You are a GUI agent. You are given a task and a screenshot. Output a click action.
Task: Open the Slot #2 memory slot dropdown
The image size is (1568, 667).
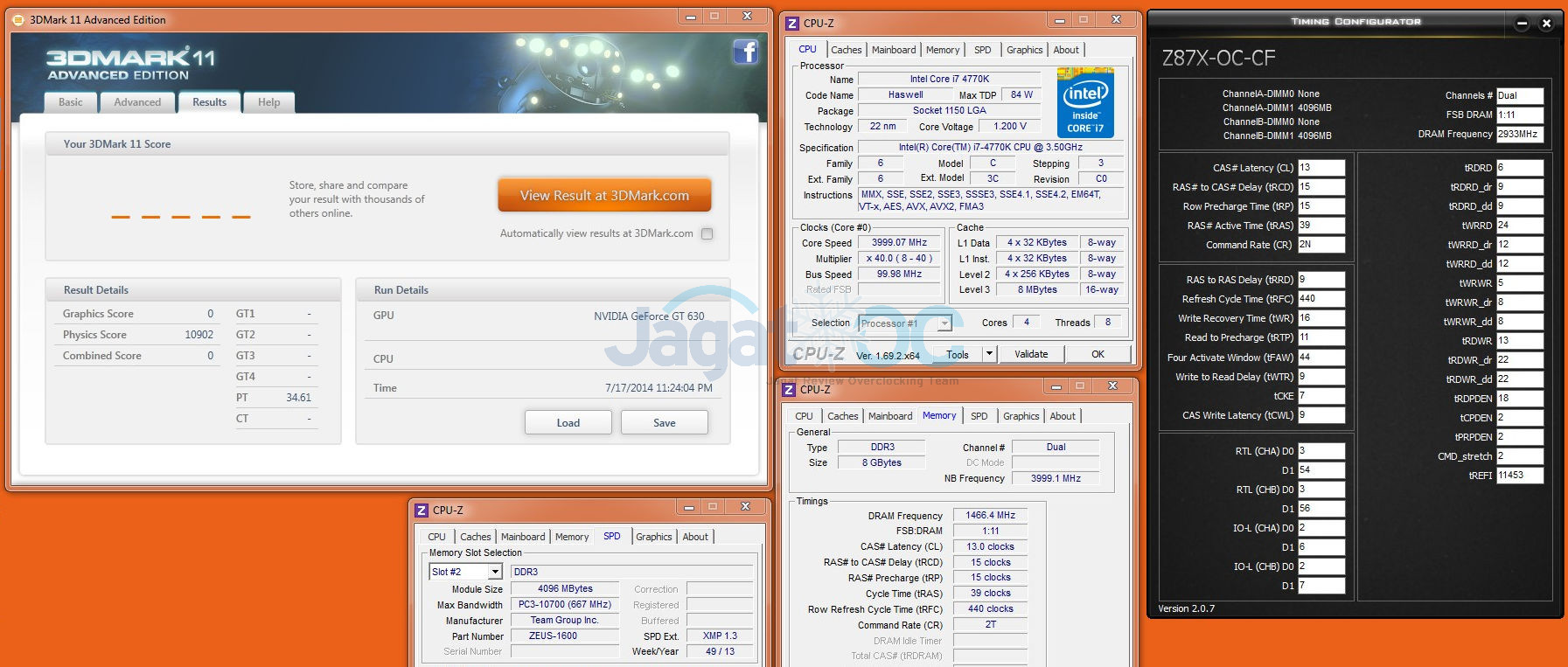(495, 572)
